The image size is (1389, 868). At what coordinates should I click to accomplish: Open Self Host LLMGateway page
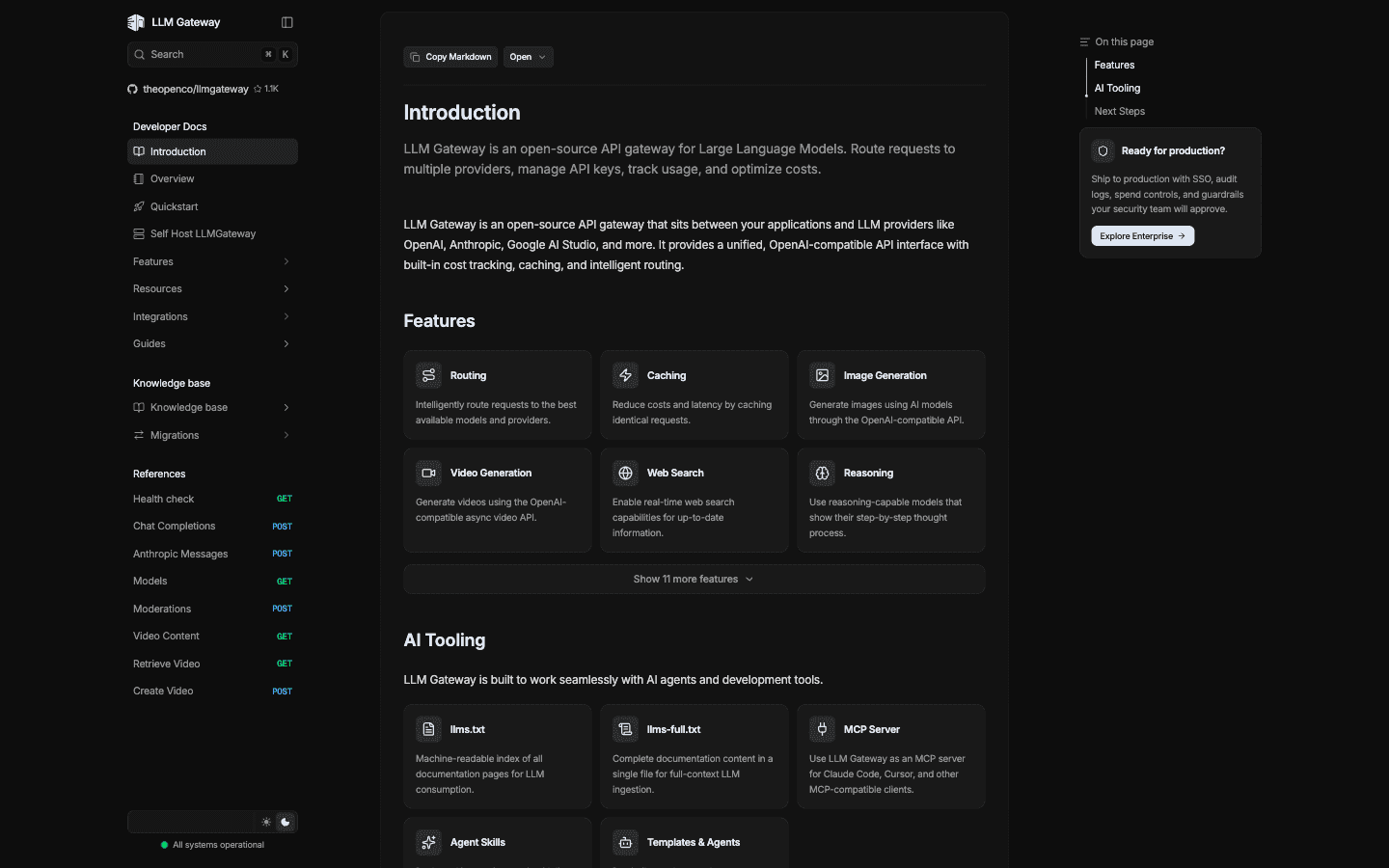coord(212,233)
